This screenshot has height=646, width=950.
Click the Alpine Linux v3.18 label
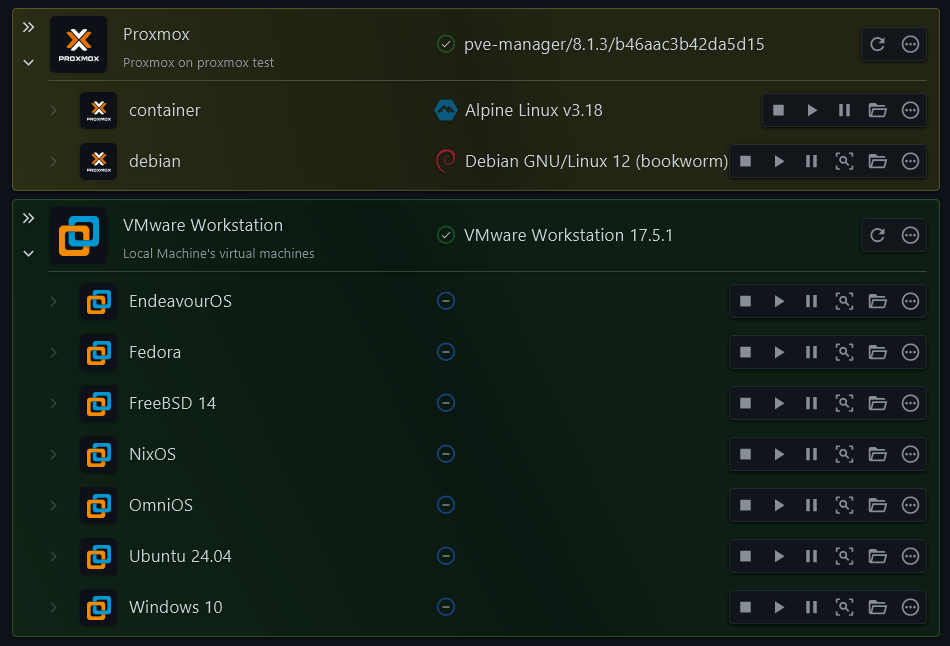(x=533, y=110)
